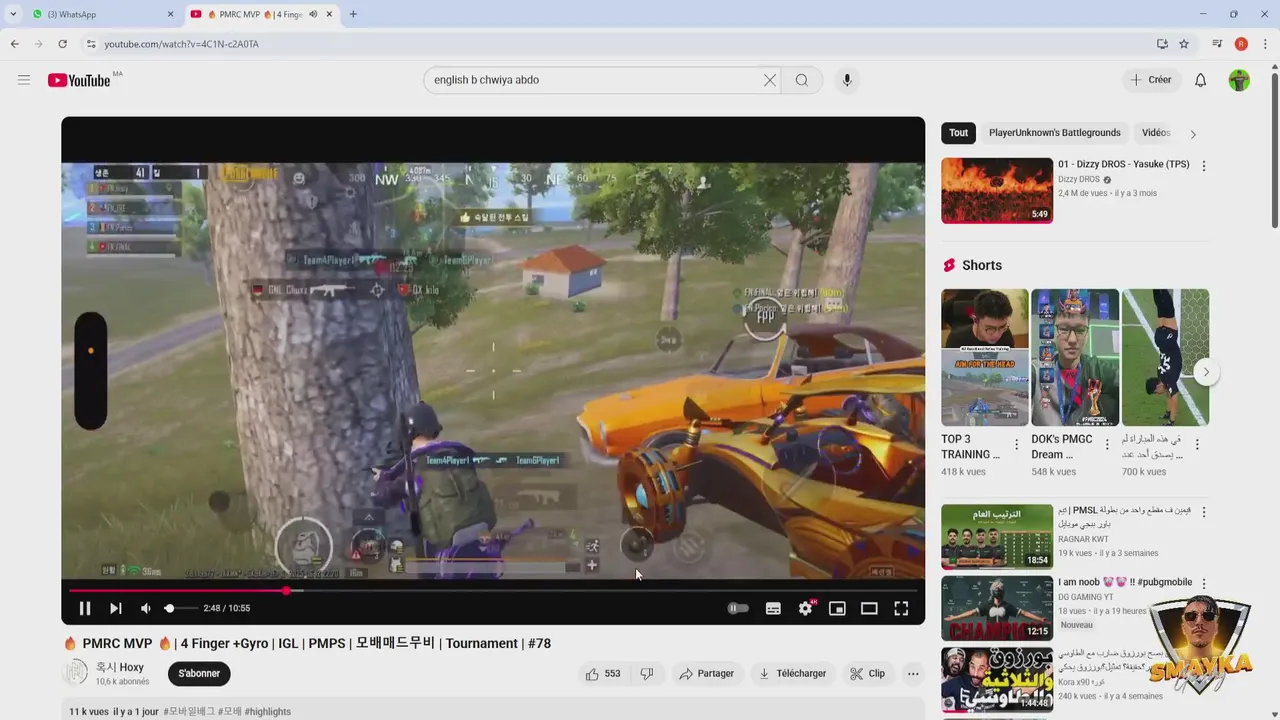Mute the video volume speaker icon

(146, 608)
